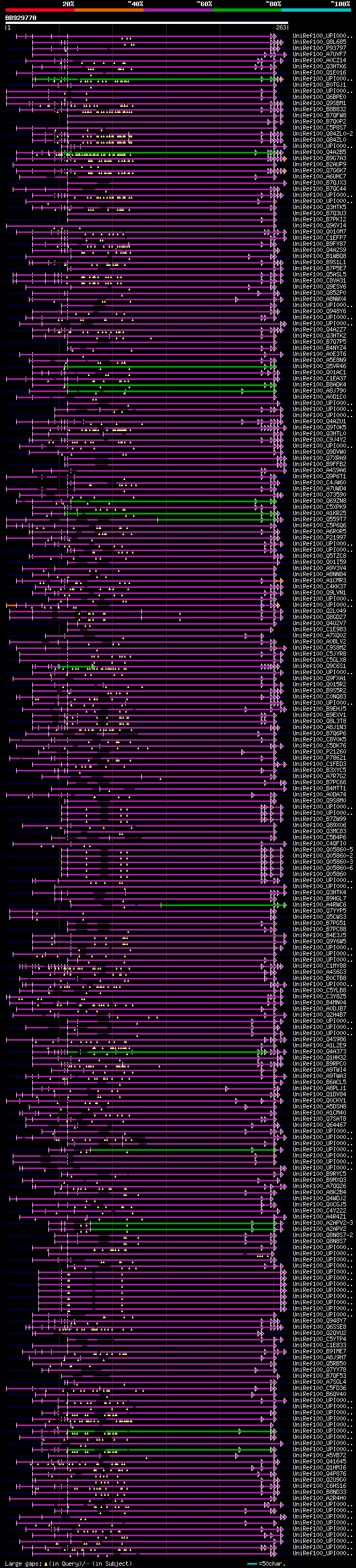The image size is (356, 1568).
Task: Select the UniRef100_C5P8S7 label
Action: coord(319,127)
